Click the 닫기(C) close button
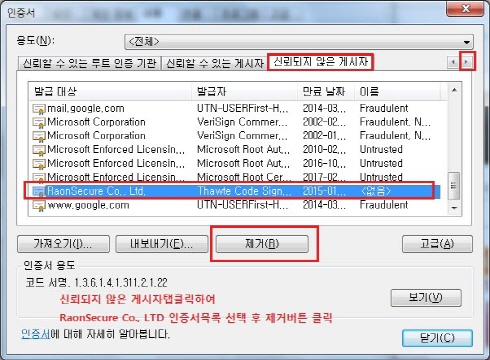The width and height of the screenshot is (490, 360). (437, 338)
